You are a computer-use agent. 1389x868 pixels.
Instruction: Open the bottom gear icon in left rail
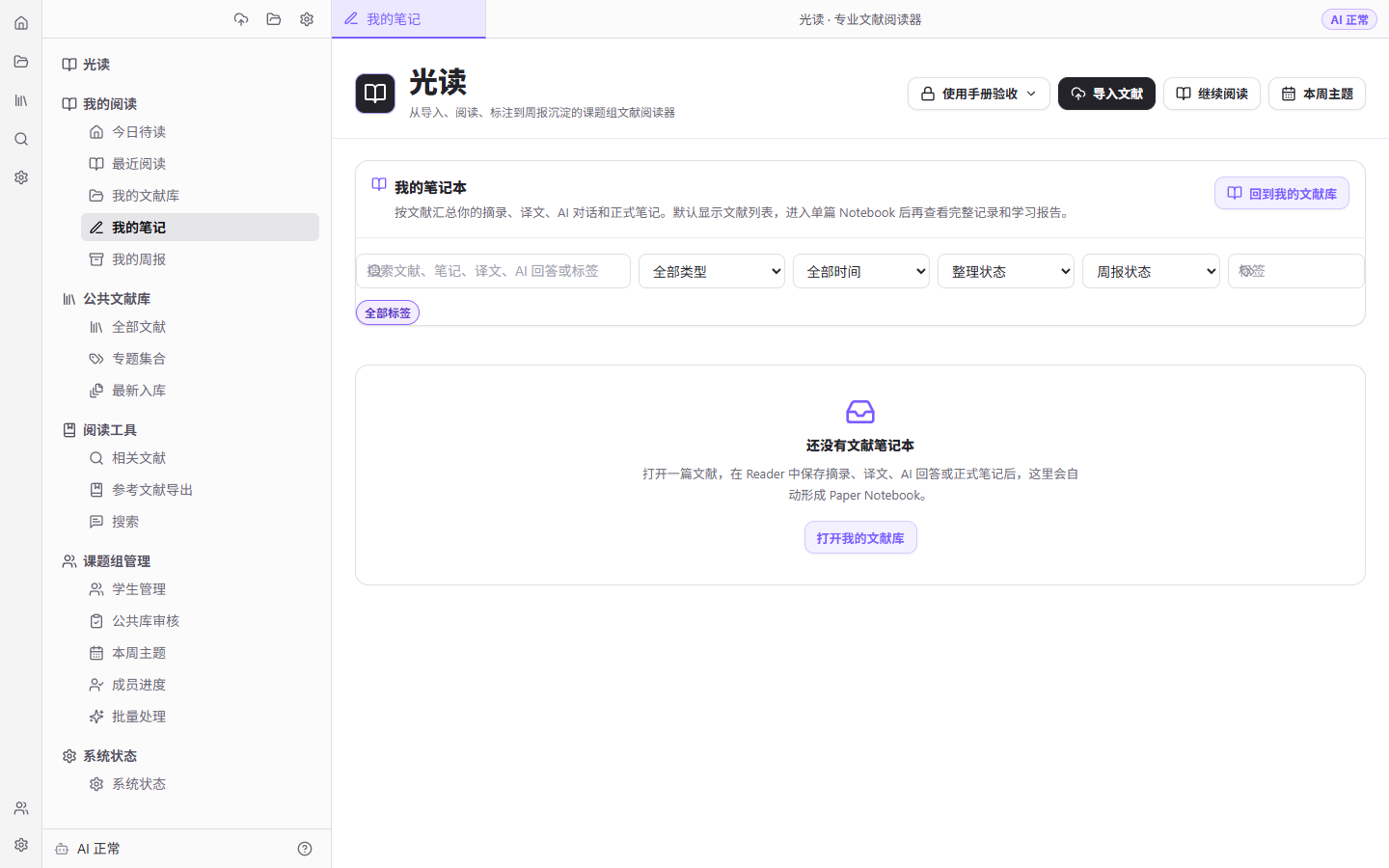(21, 845)
